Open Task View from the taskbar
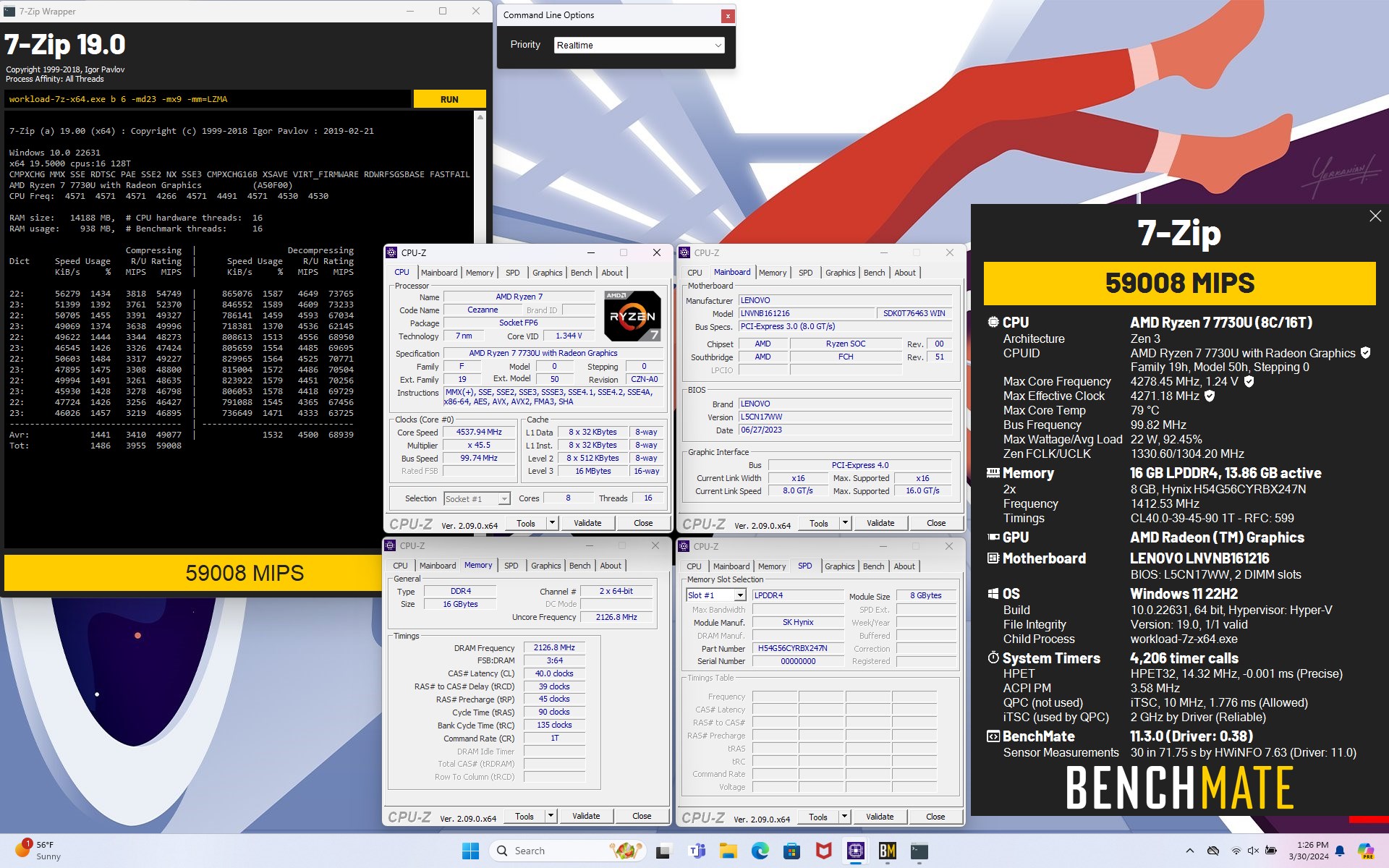The height and width of the screenshot is (868, 1389). pyautogui.click(x=663, y=851)
